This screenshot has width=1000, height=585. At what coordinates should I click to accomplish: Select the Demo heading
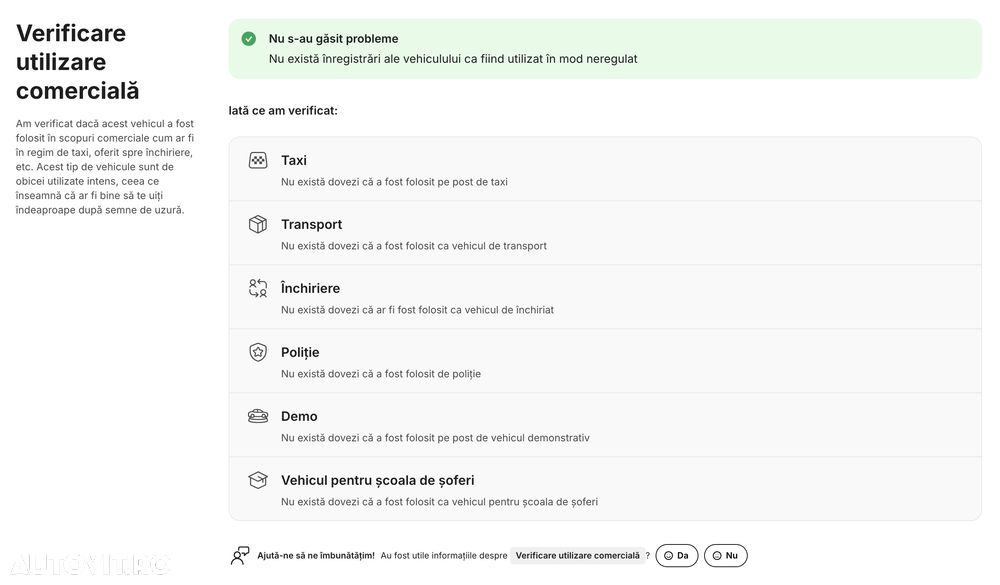(x=299, y=416)
